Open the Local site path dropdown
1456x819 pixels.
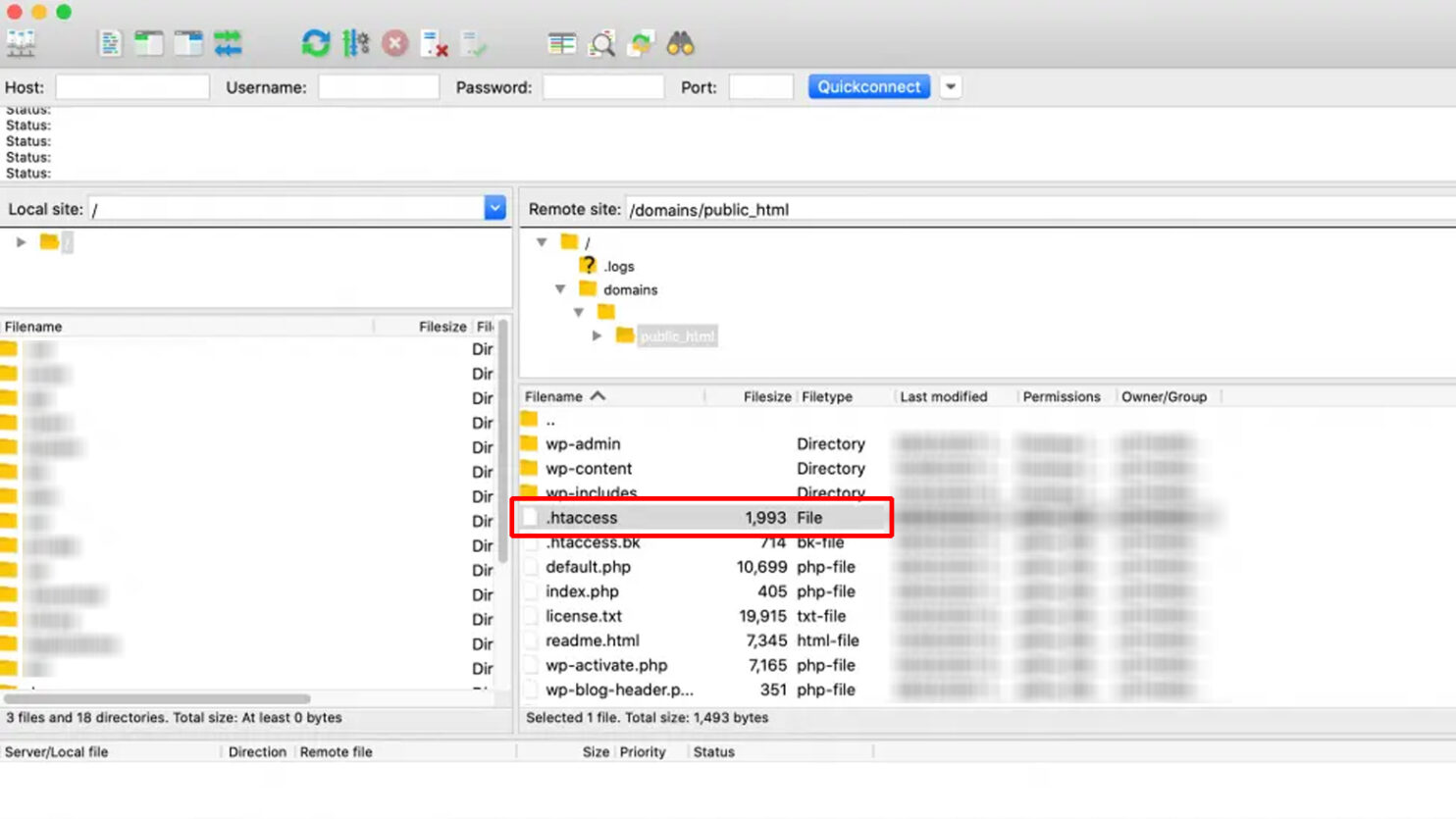494,207
